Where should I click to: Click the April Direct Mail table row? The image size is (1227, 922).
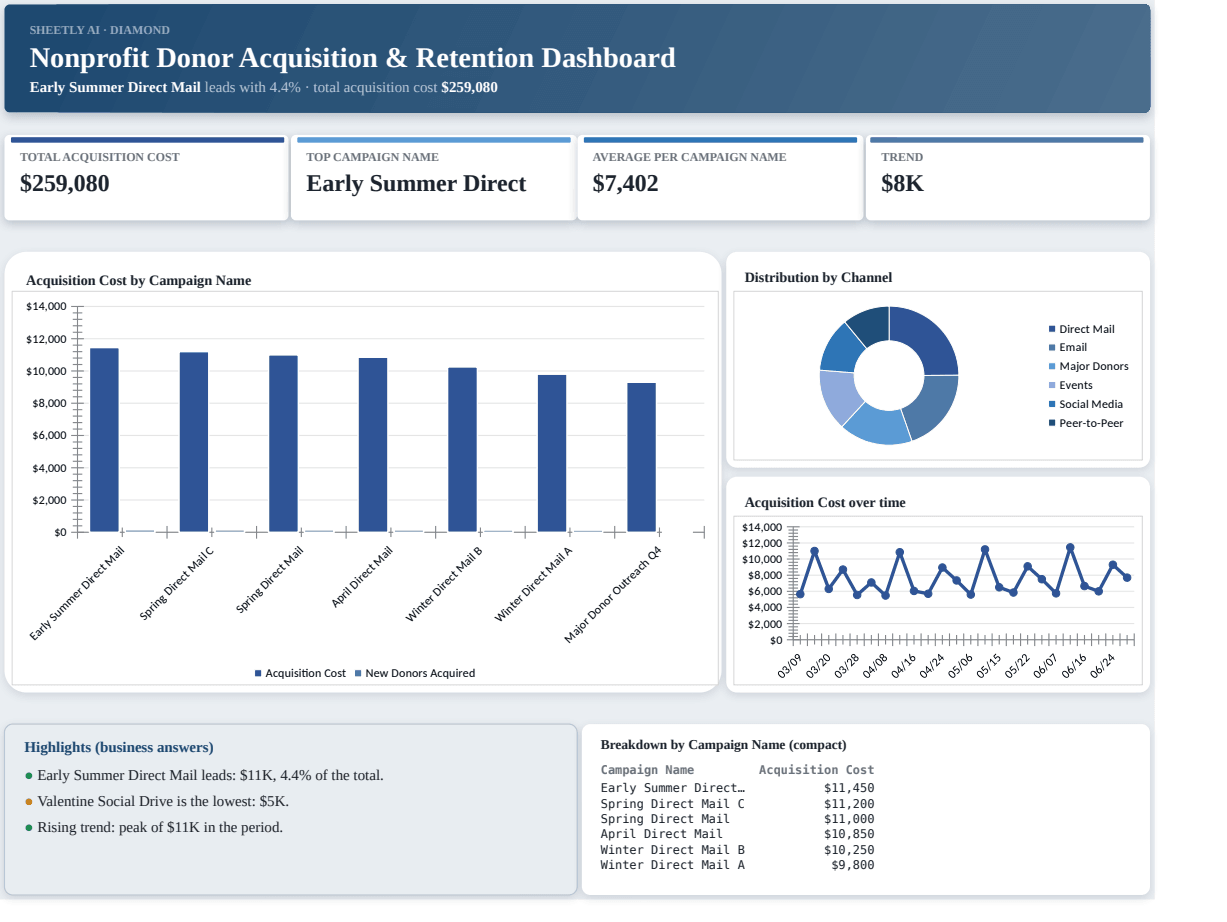point(737,834)
